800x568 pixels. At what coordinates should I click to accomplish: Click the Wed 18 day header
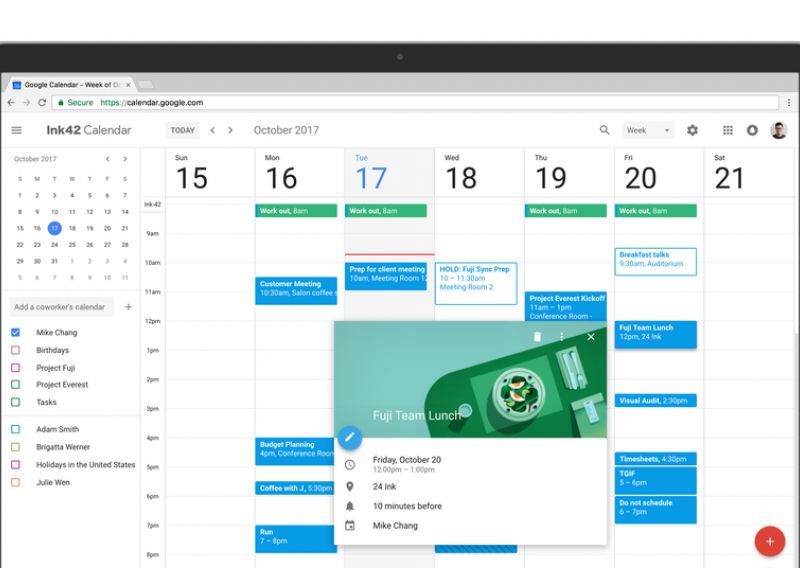[x=461, y=172]
